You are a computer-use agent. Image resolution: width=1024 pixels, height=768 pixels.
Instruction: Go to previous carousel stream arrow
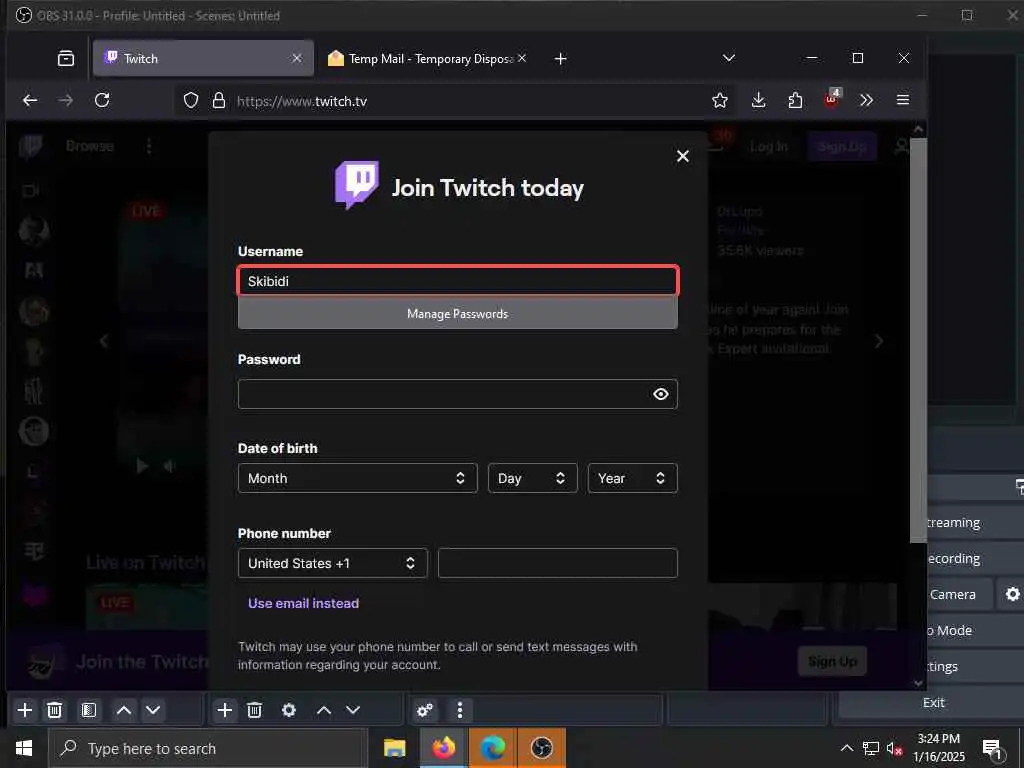pos(104,341)
